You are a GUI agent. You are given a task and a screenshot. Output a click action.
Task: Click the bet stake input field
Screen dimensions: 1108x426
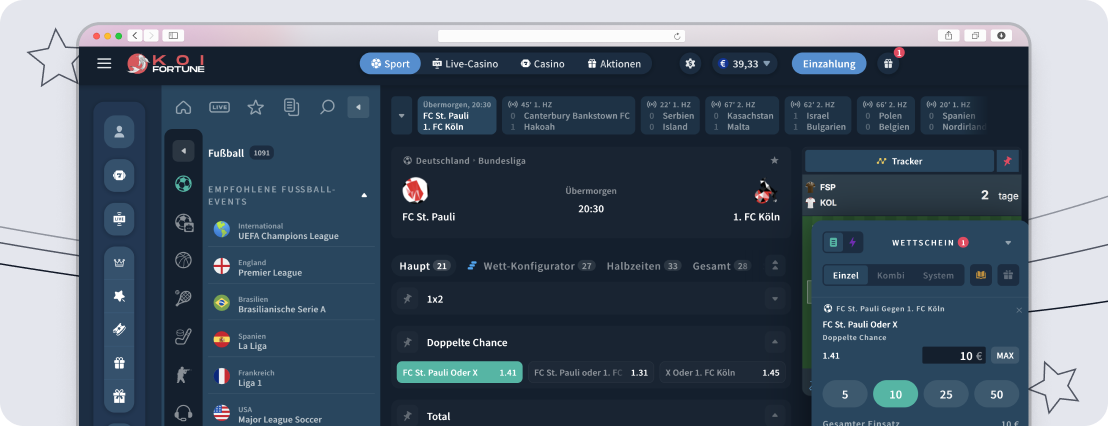click(954, 355)
